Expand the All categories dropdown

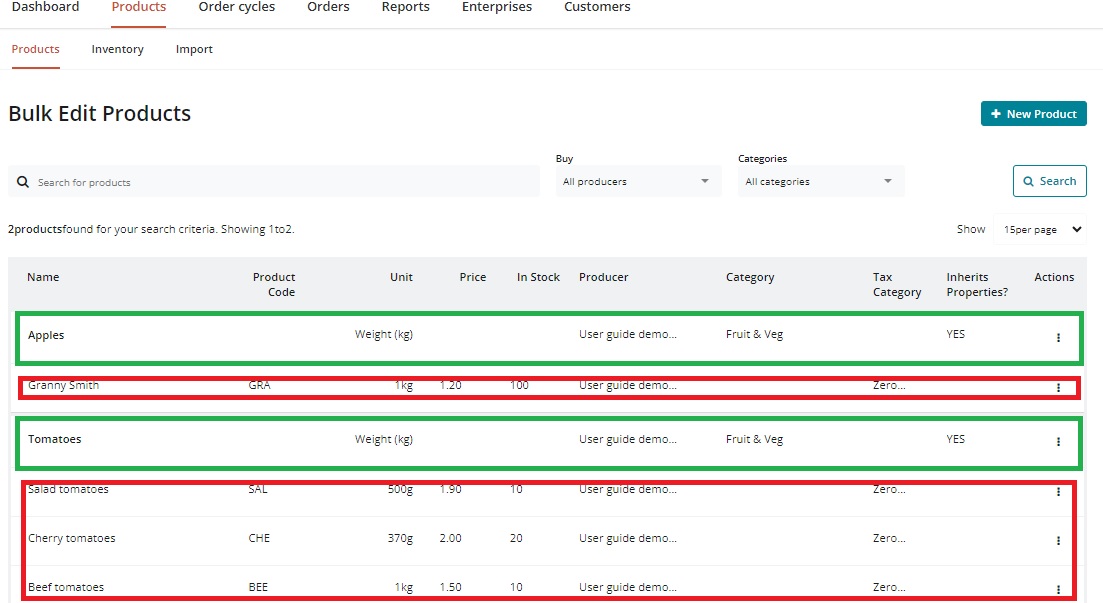pyautogui.click(x=820, y=182)
